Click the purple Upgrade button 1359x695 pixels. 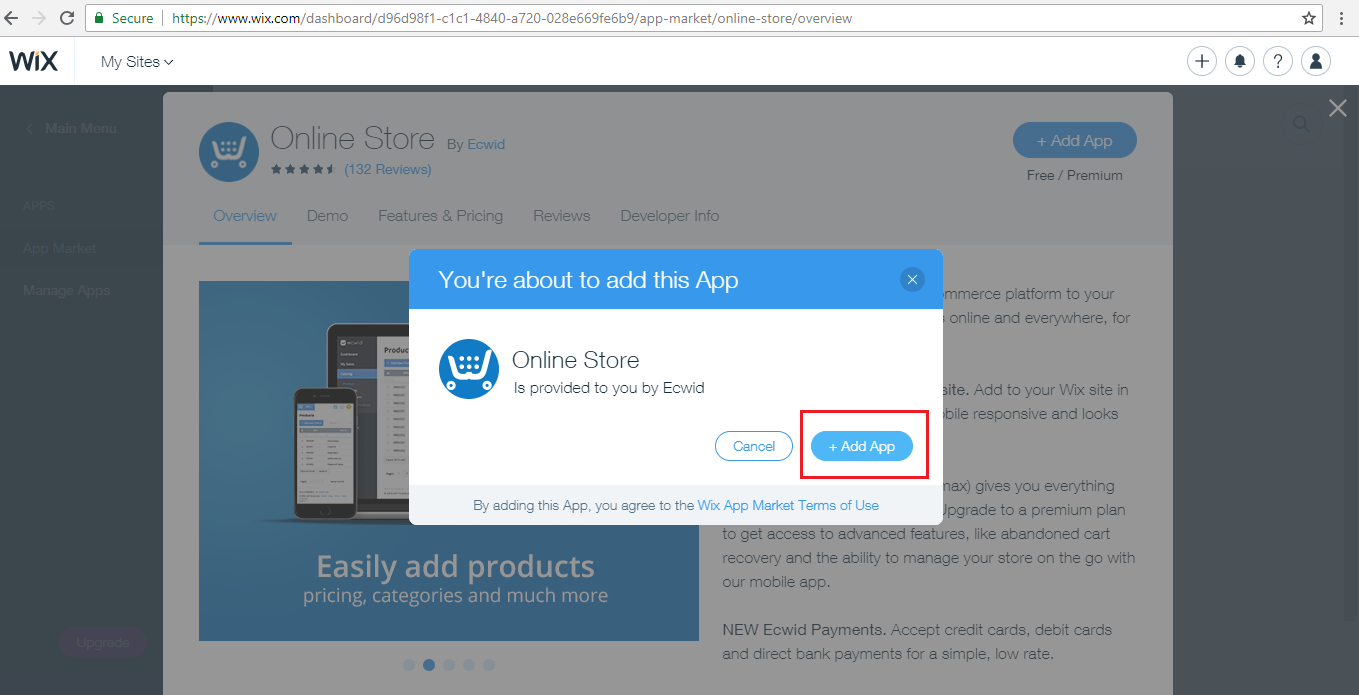click(103, 642)
